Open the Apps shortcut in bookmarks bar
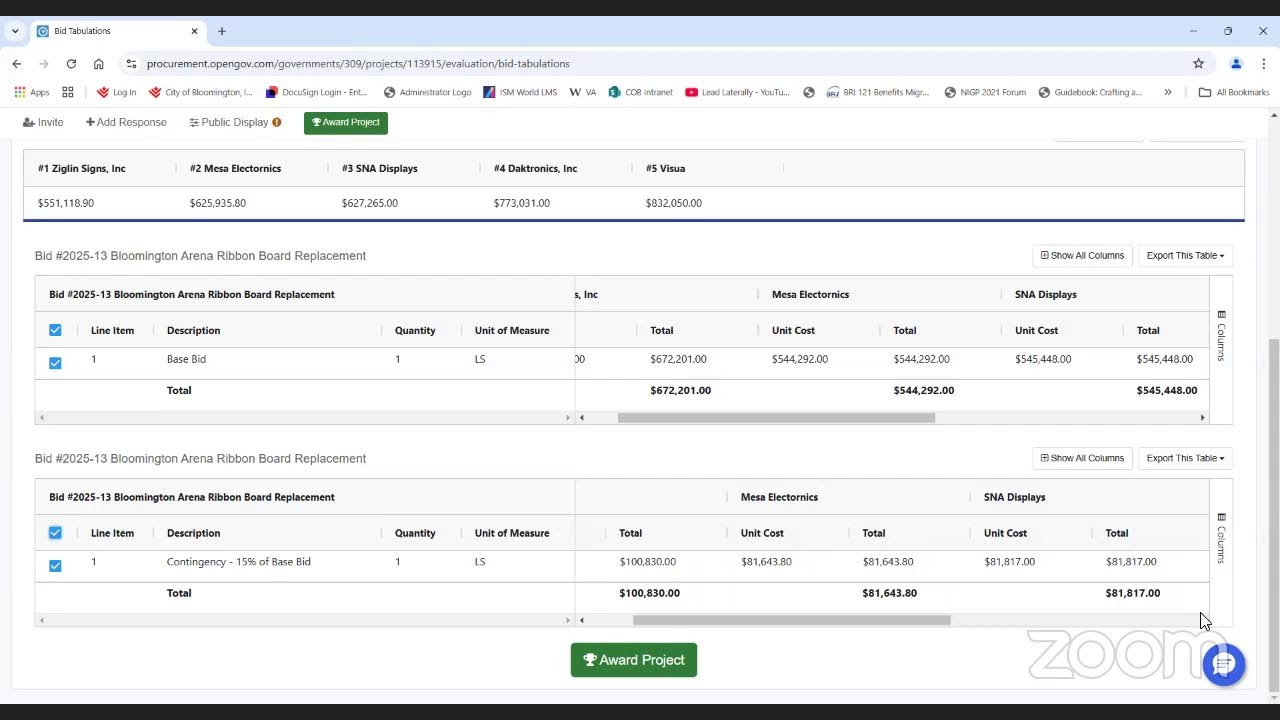This screenshot has height=720, width=1280. click(x=31, y=92)
